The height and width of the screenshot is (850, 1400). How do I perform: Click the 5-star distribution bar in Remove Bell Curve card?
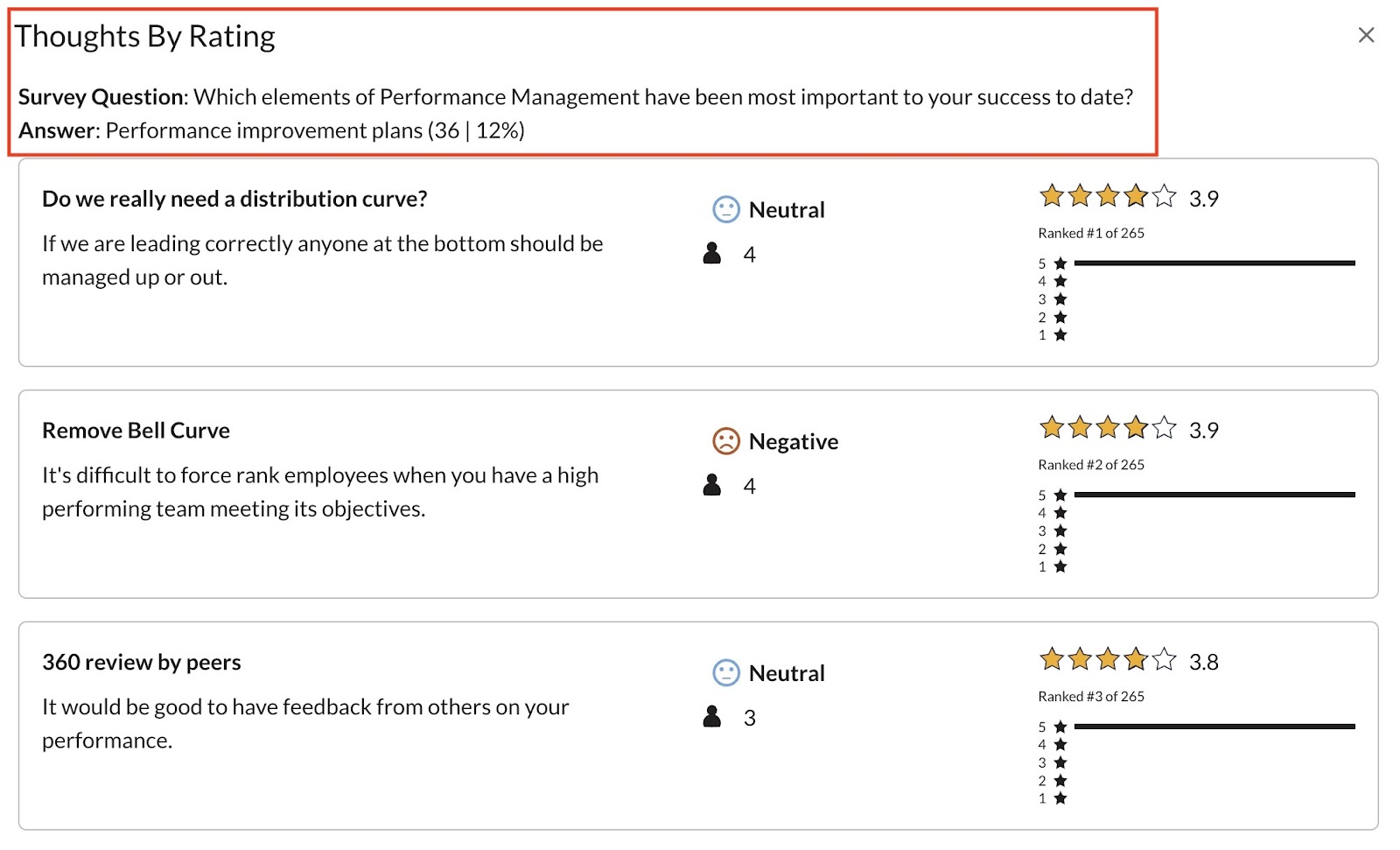click(x=1214, y=495)
